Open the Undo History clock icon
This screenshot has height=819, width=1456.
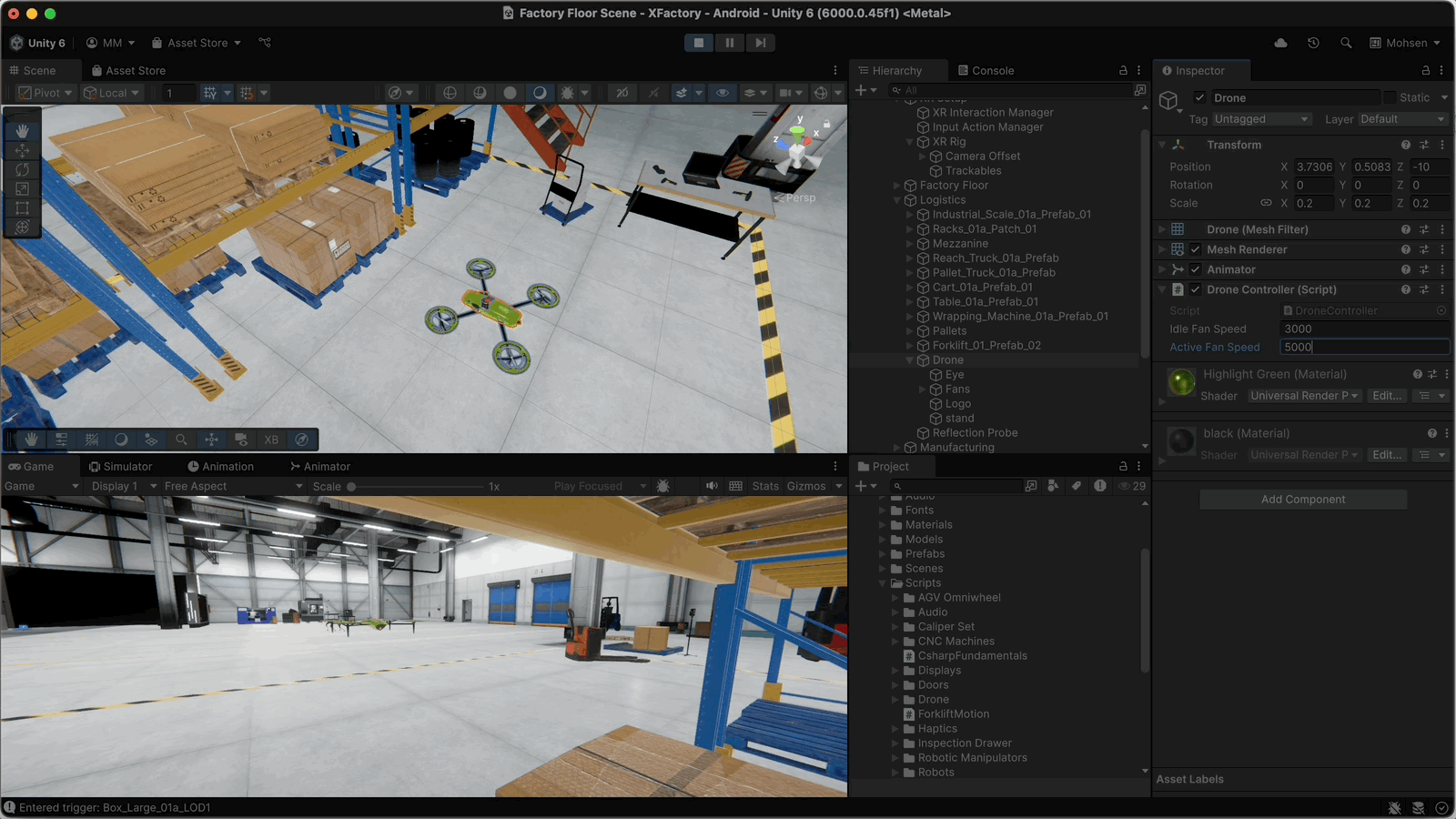coord(1313,43)
